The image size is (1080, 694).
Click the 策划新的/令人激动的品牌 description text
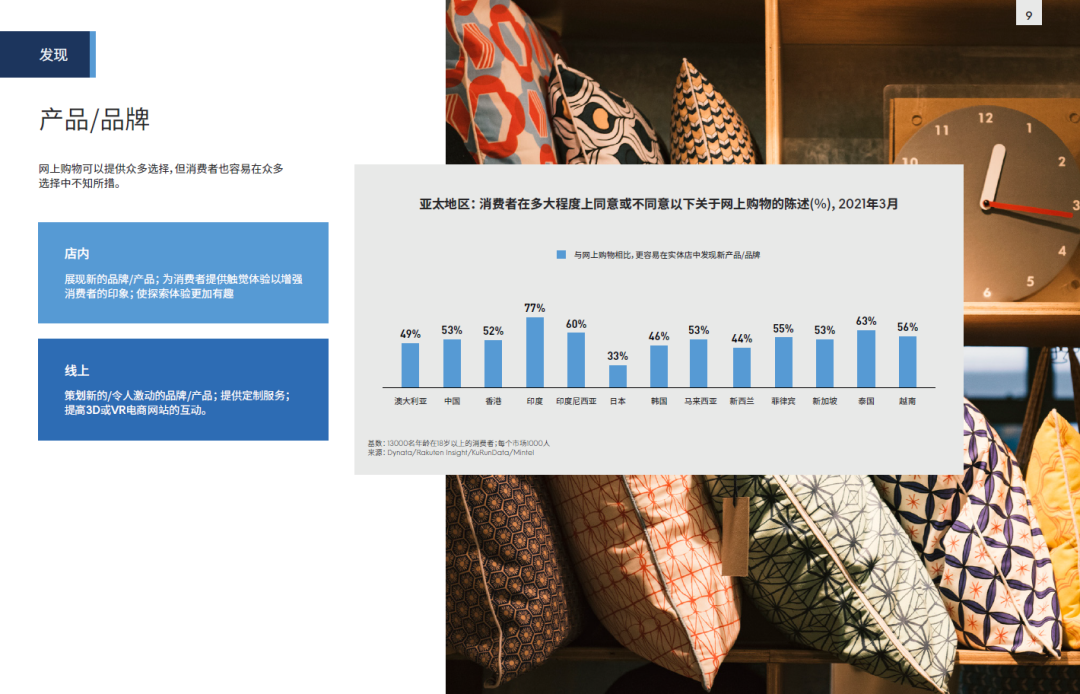click(177, 403)
